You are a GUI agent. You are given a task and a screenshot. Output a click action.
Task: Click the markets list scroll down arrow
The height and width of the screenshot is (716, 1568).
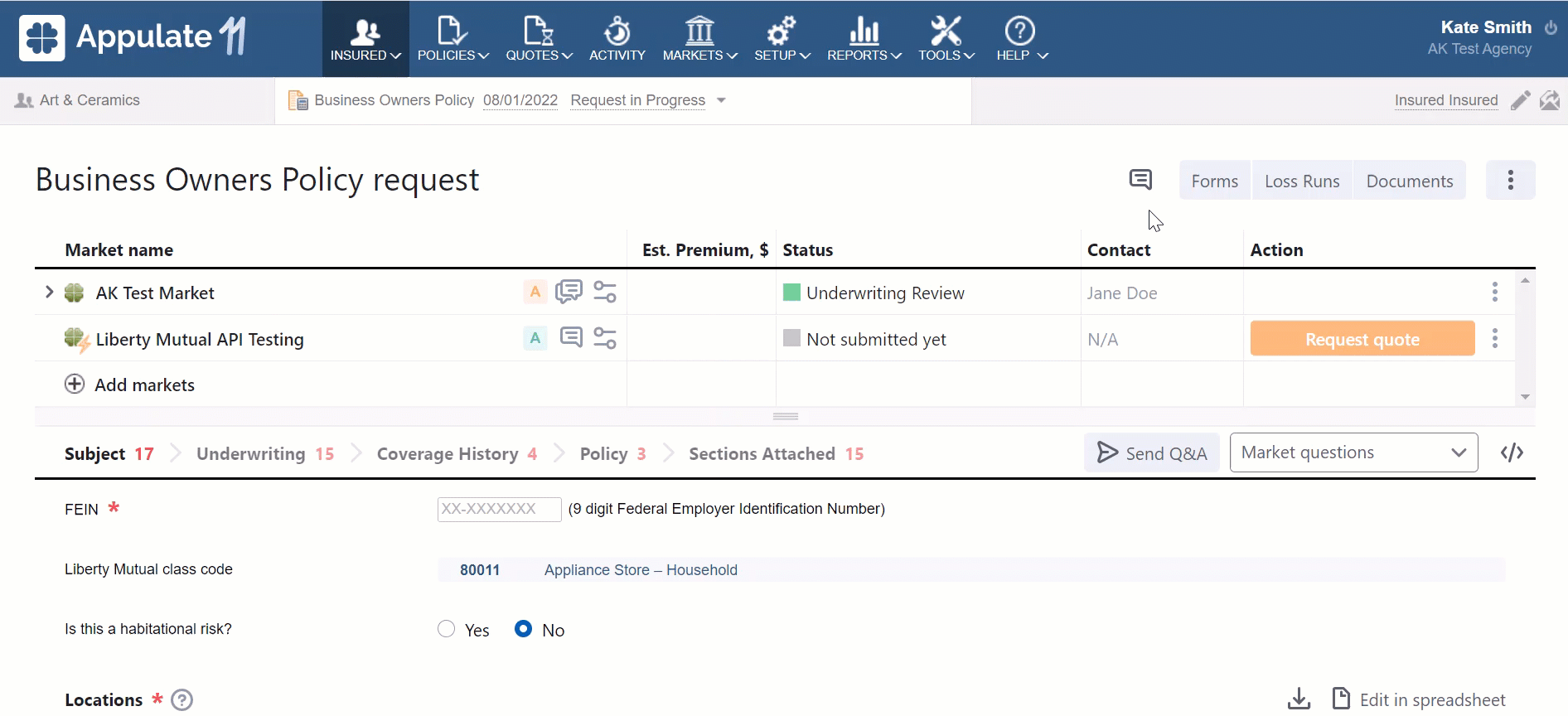coord(1525,397)
